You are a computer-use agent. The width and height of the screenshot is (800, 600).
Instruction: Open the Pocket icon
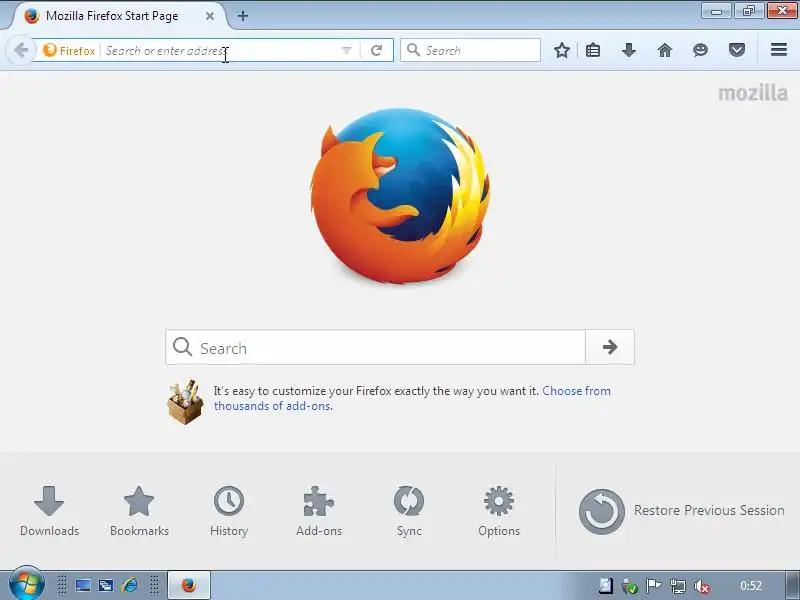click(x=737, y=50)
